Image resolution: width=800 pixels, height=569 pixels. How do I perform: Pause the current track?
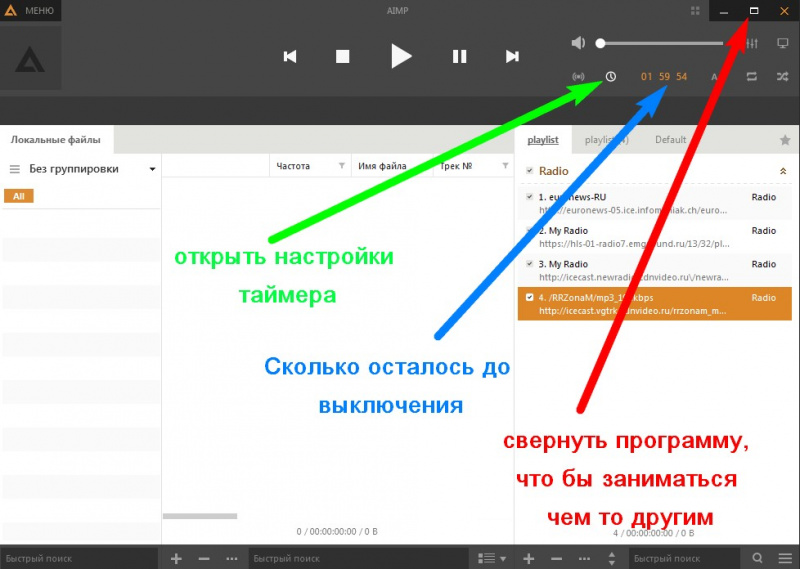(x=459, y=57)
